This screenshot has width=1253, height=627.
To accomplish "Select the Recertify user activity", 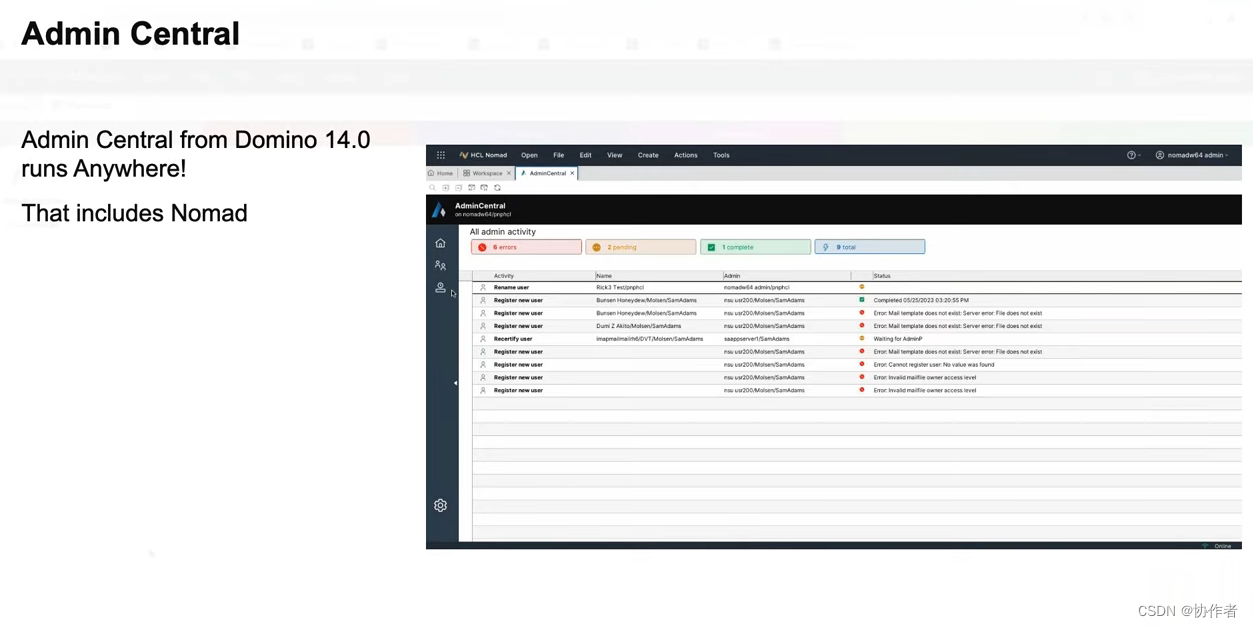I will click(x=513, y=339).
